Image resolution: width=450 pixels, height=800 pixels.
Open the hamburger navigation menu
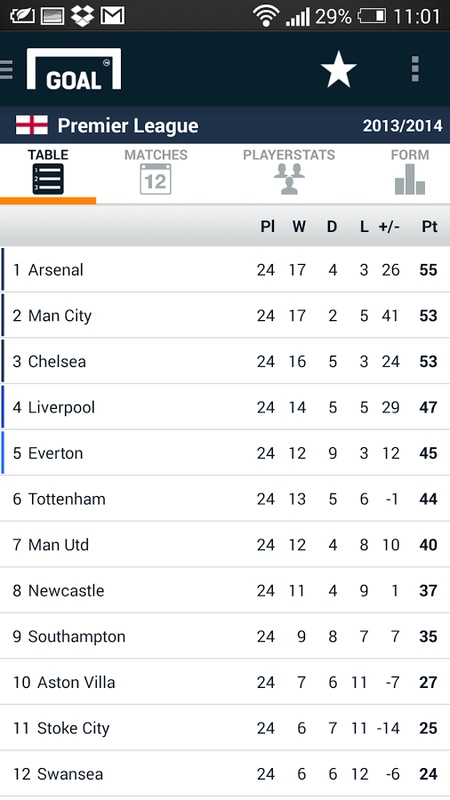click(x=6, y=69)
